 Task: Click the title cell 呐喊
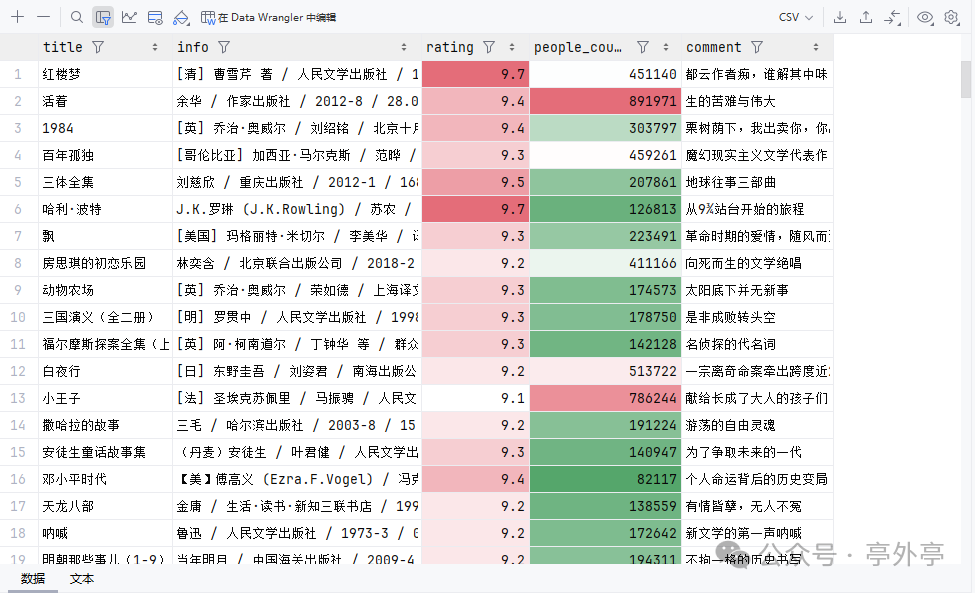105,533
